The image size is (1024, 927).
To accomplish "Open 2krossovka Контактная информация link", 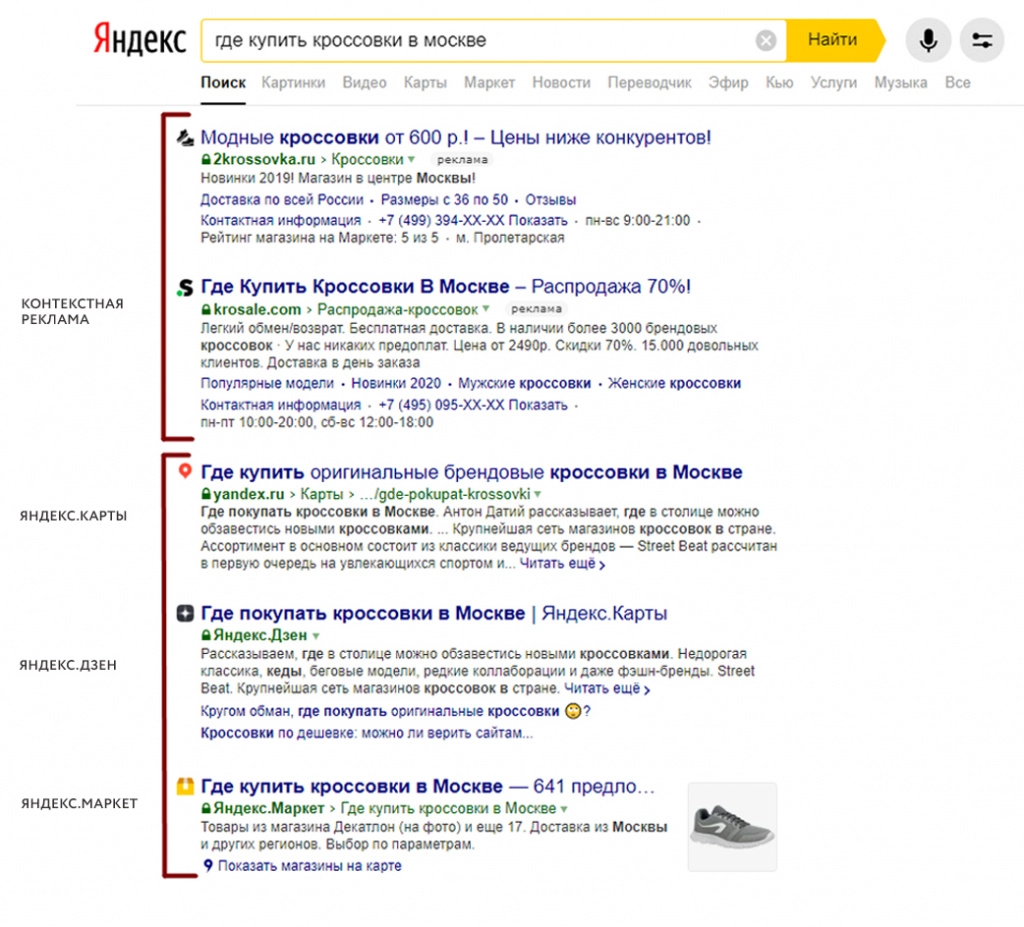I will (x=280, y=221).
